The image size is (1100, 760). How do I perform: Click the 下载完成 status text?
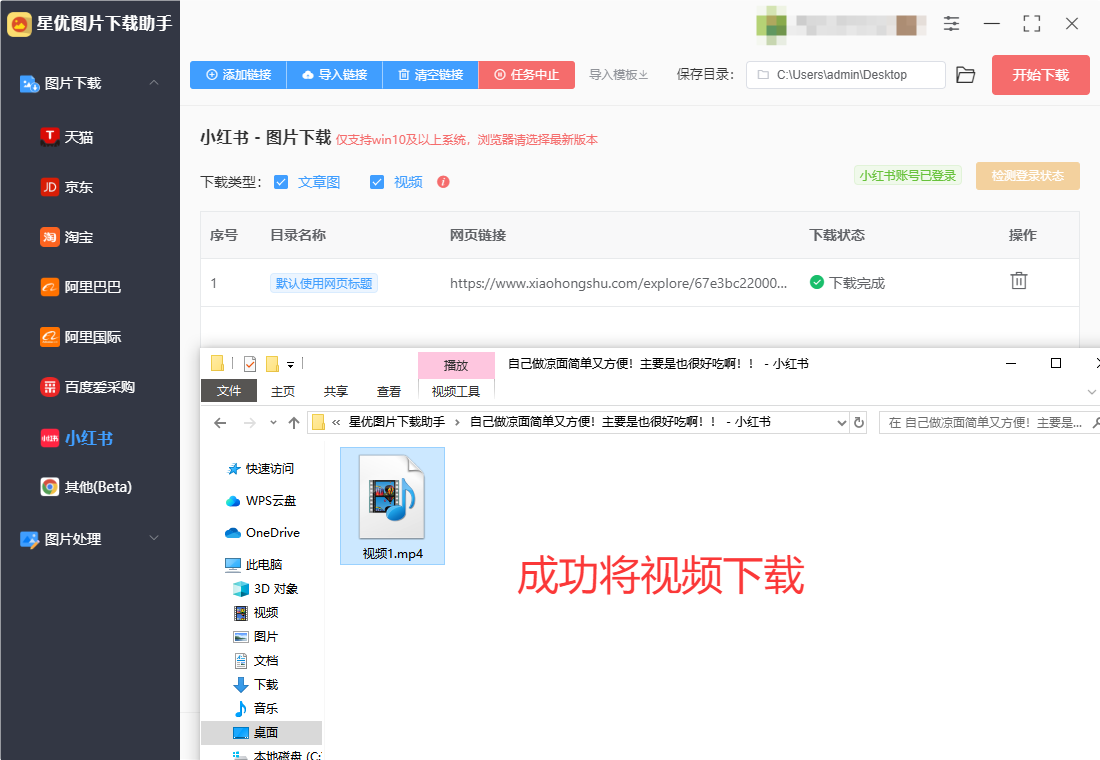pyautogui.click(x=857, y=283)
